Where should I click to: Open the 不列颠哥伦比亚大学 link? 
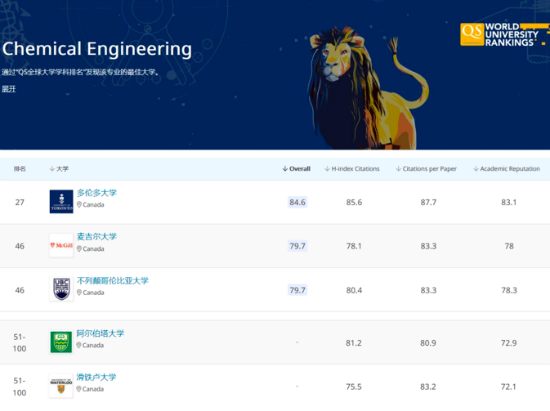(x=113, y=281)
